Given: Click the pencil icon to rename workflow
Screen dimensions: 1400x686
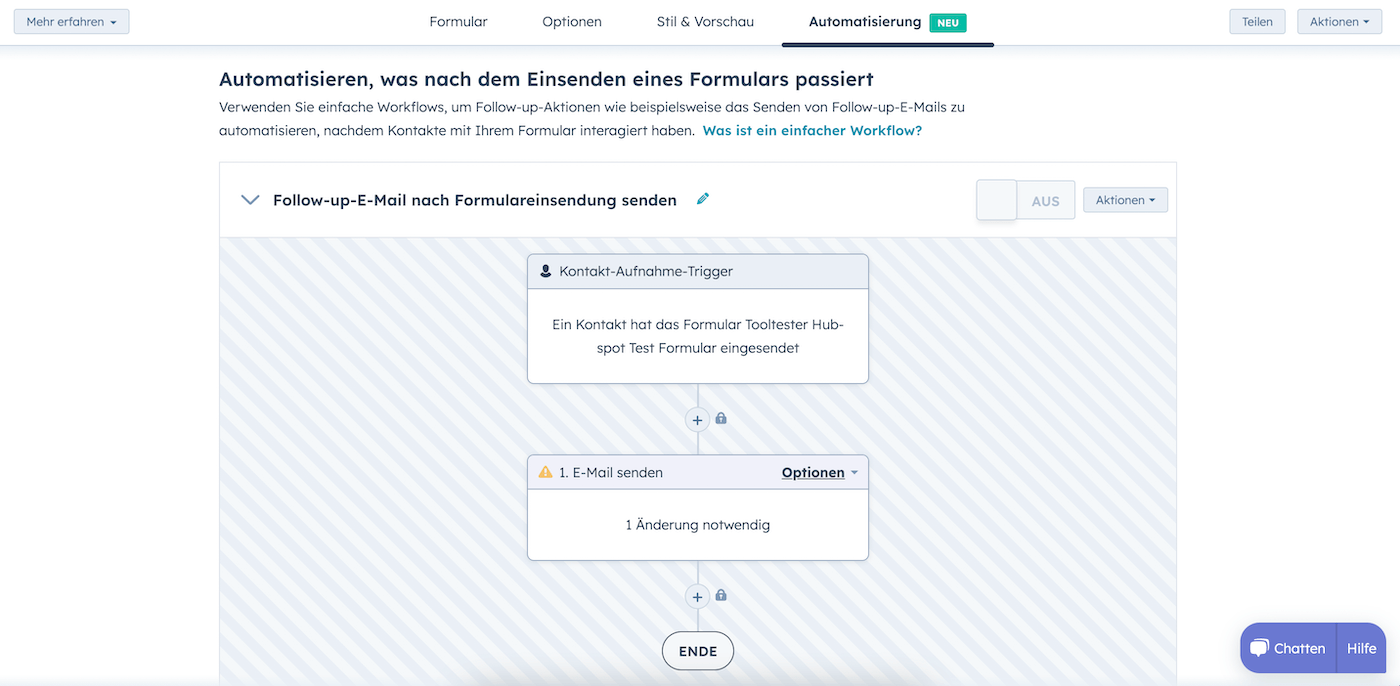Looking at the screenshot, I should 703,199.
